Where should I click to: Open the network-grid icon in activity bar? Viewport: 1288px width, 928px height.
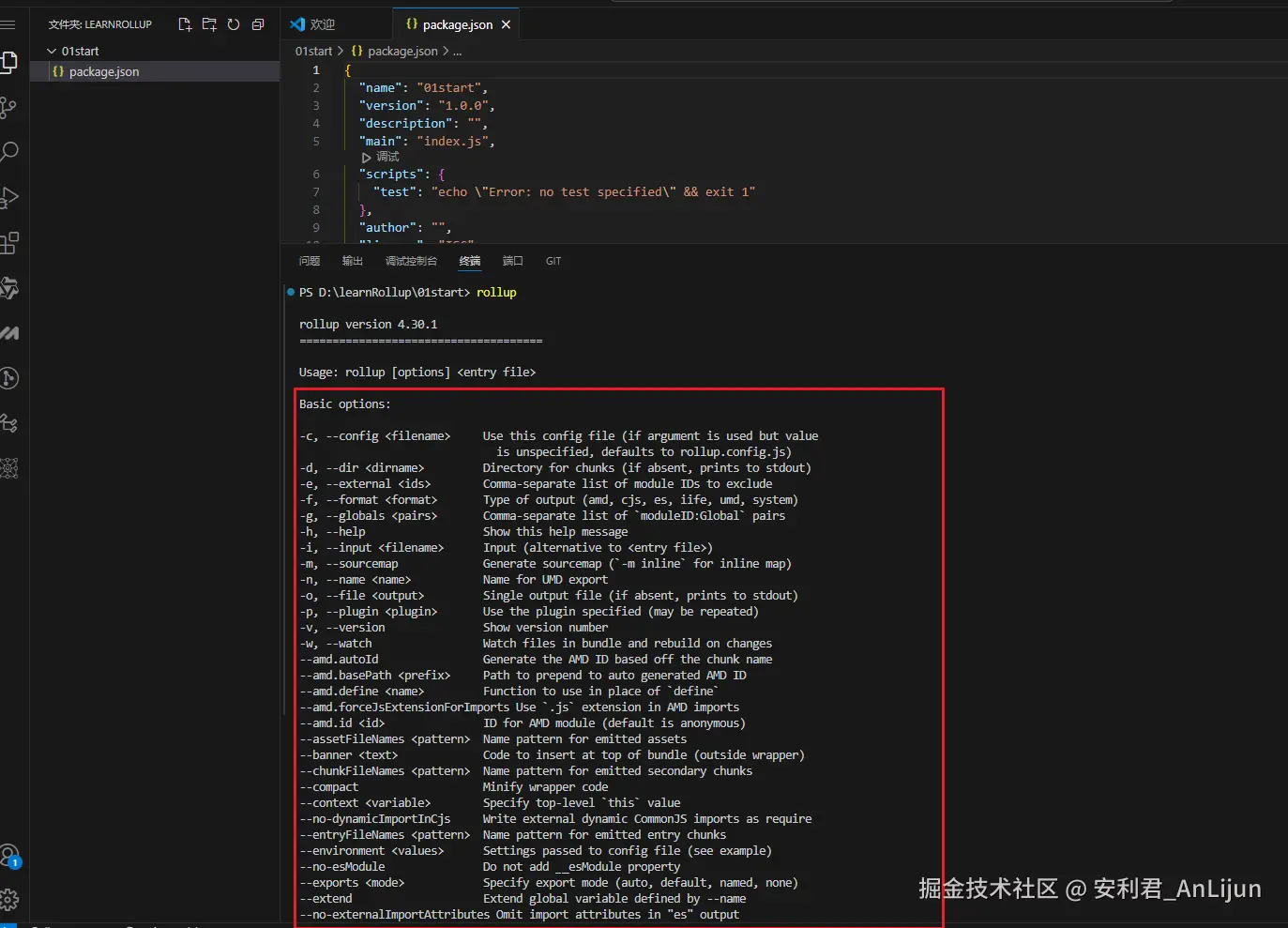tap(8, 468)
